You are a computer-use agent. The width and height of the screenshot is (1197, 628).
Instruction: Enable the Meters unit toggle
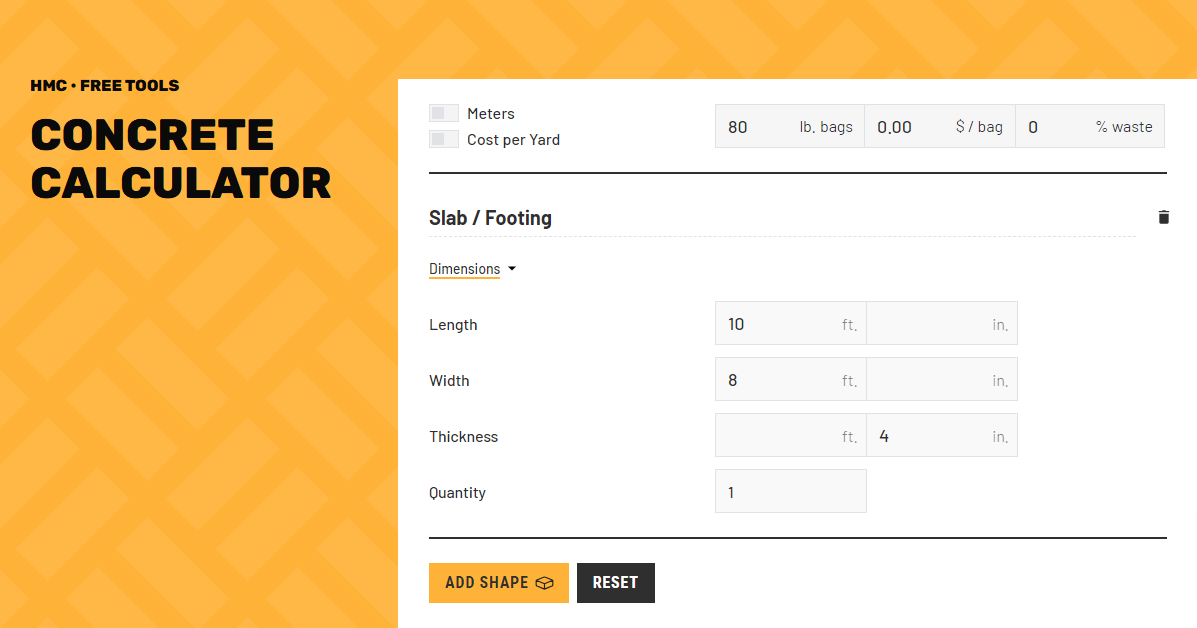(443, 113)
